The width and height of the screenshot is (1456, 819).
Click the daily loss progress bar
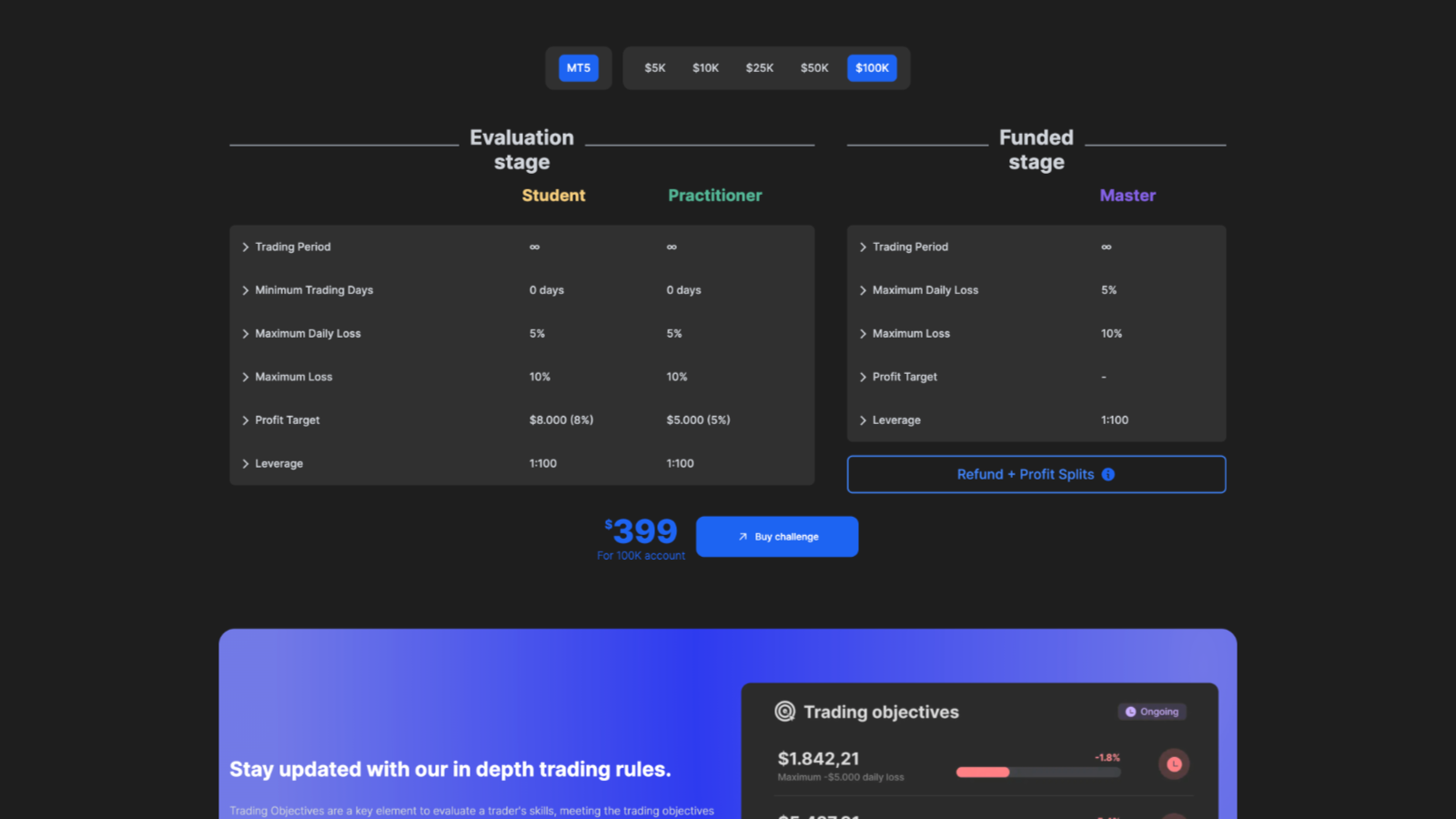1038,773
